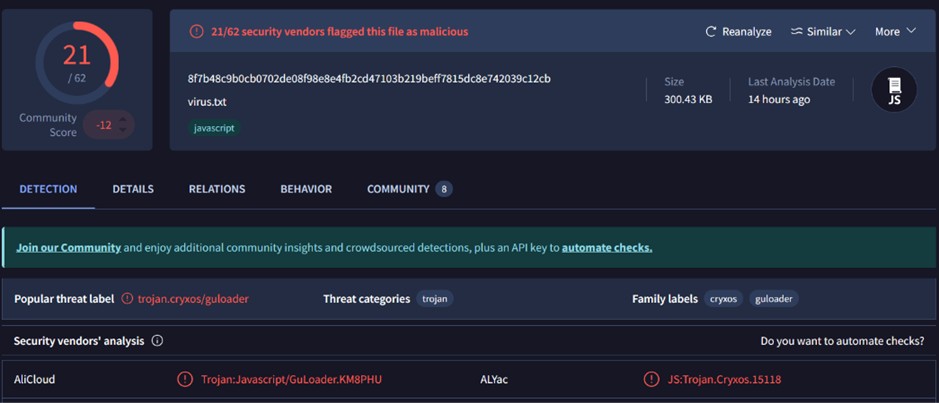The width and height of the screenshot is (939, 403).
Task: Open the Relations tab
Action: (217, 189)
